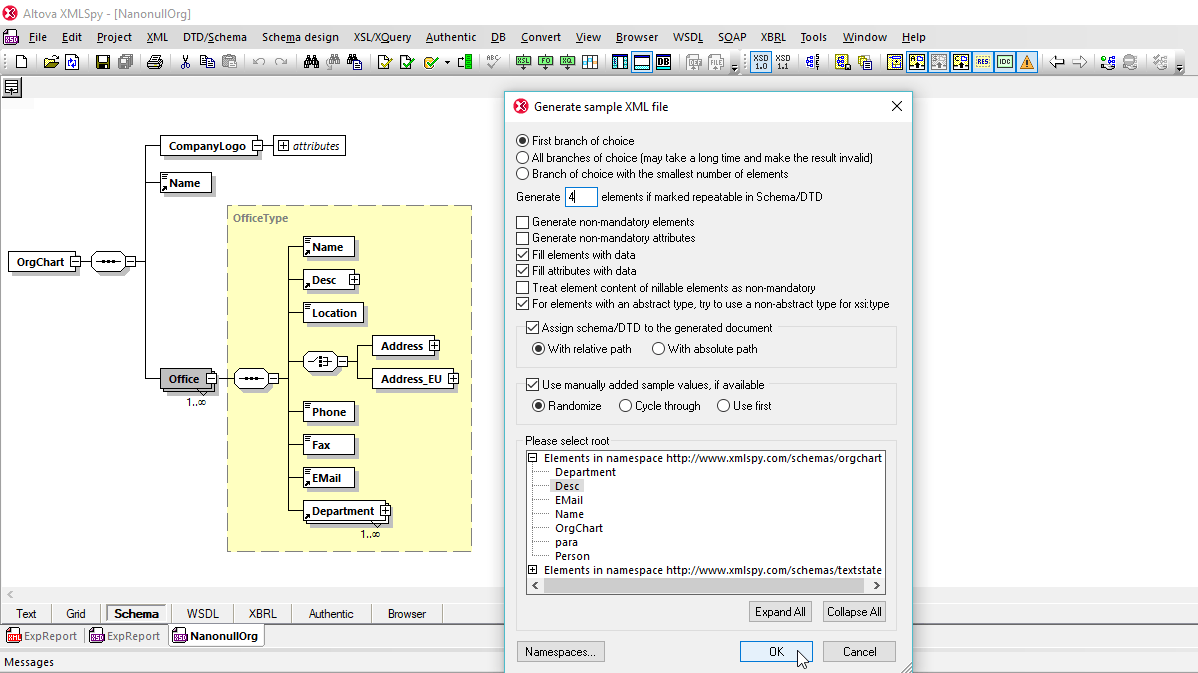1198x673 pixels.
Task: Click the Print toolbar icon
Action: coord(154,62)
